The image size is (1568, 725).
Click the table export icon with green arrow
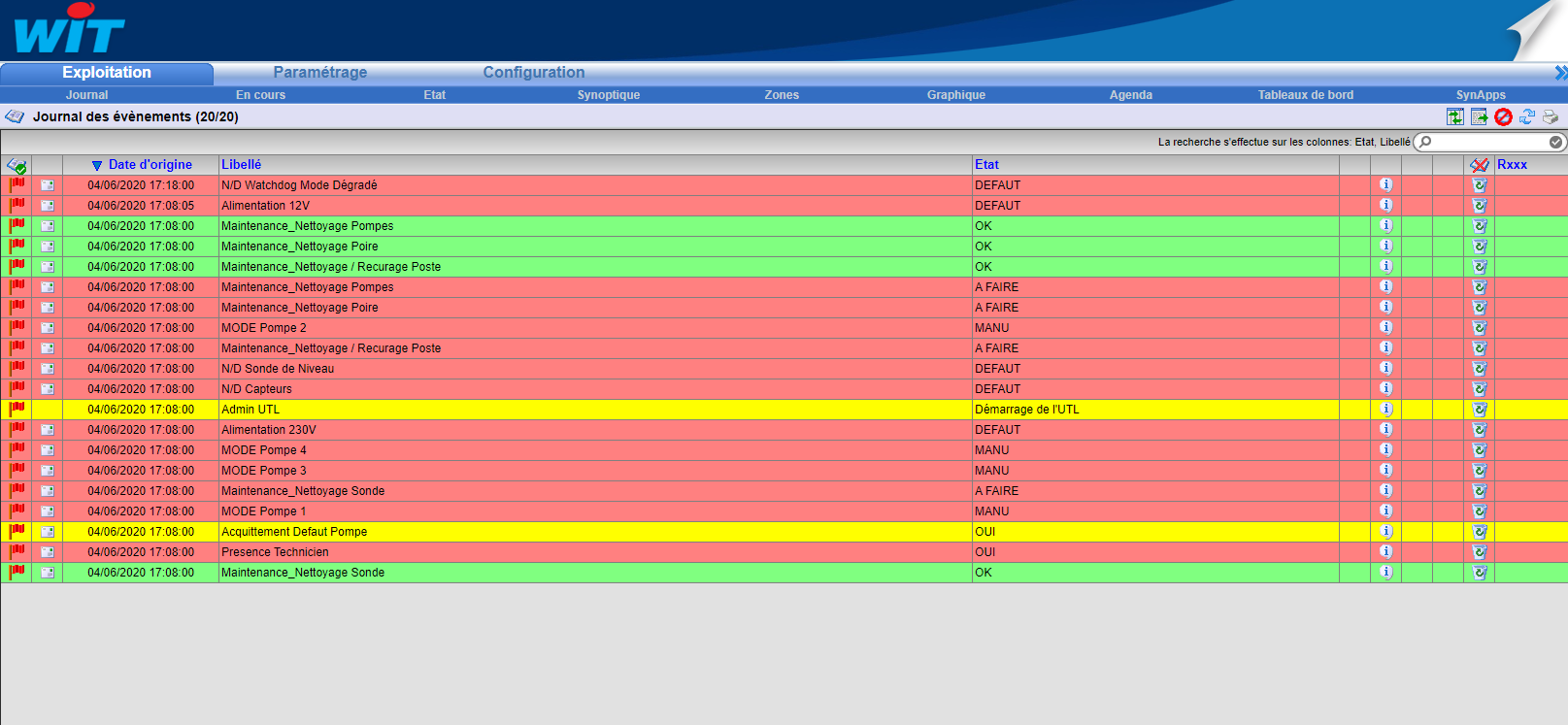coord(1479,116)
